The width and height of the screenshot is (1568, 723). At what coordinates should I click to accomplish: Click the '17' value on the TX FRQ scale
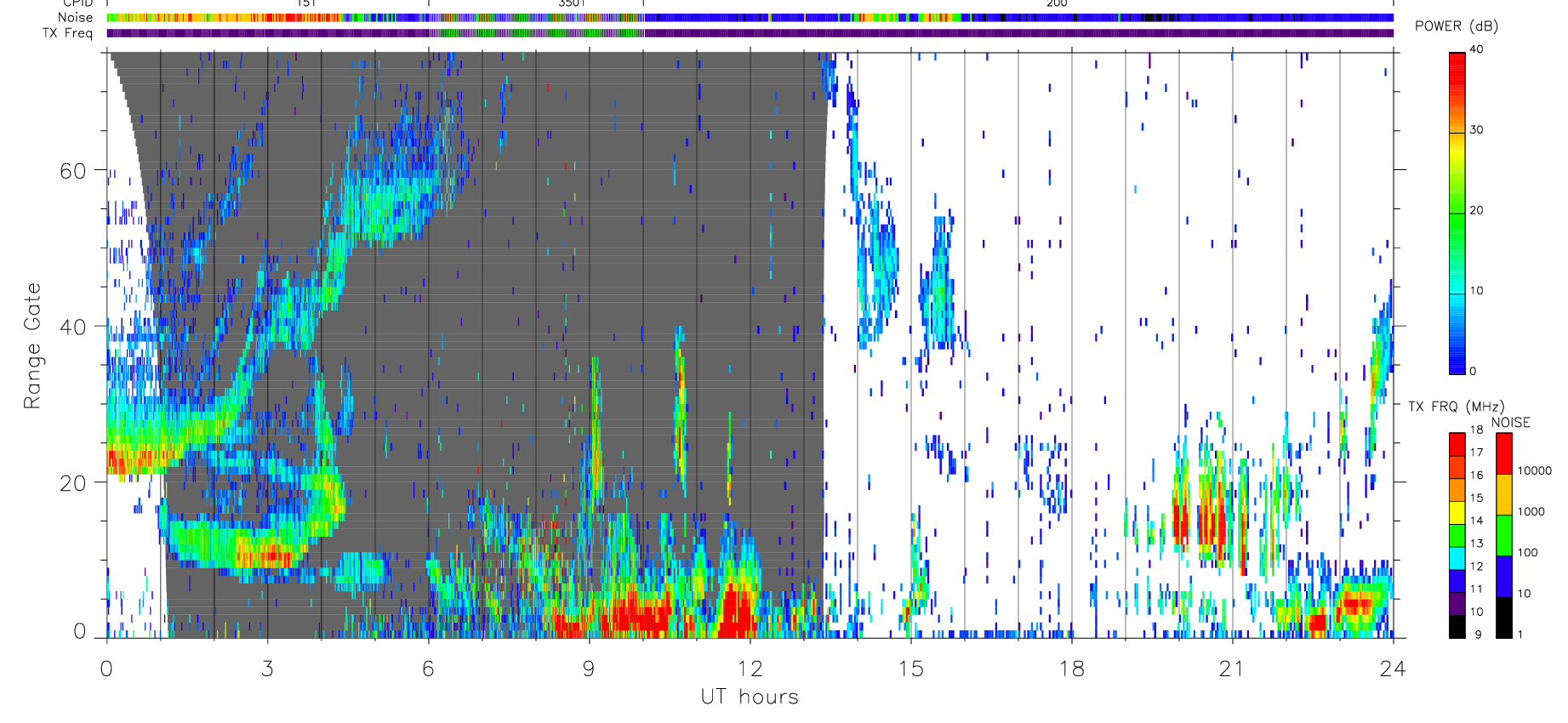pyautogui.click(x=1476, y=453)
